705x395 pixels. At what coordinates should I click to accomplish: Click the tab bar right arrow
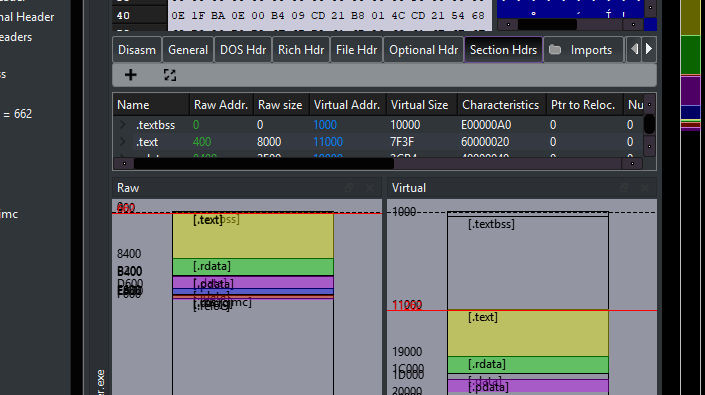pyautogui.click(x=649, y=49)
